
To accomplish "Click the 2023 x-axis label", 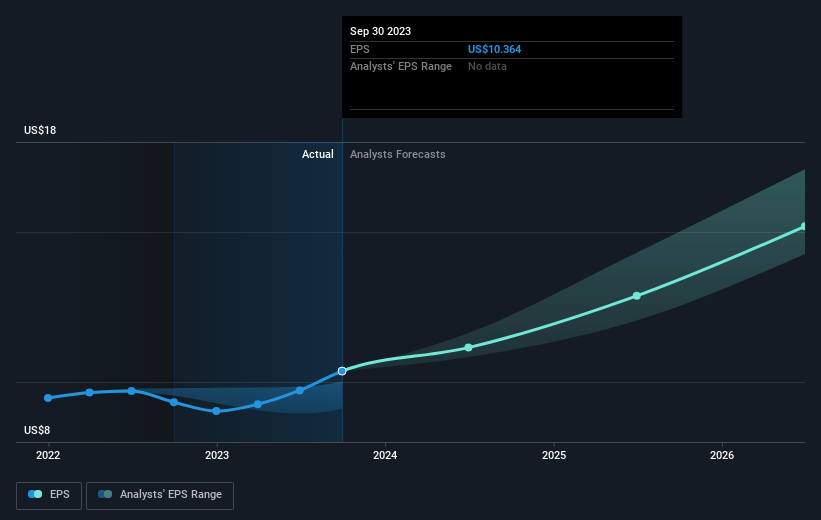I will pos(217,456).
